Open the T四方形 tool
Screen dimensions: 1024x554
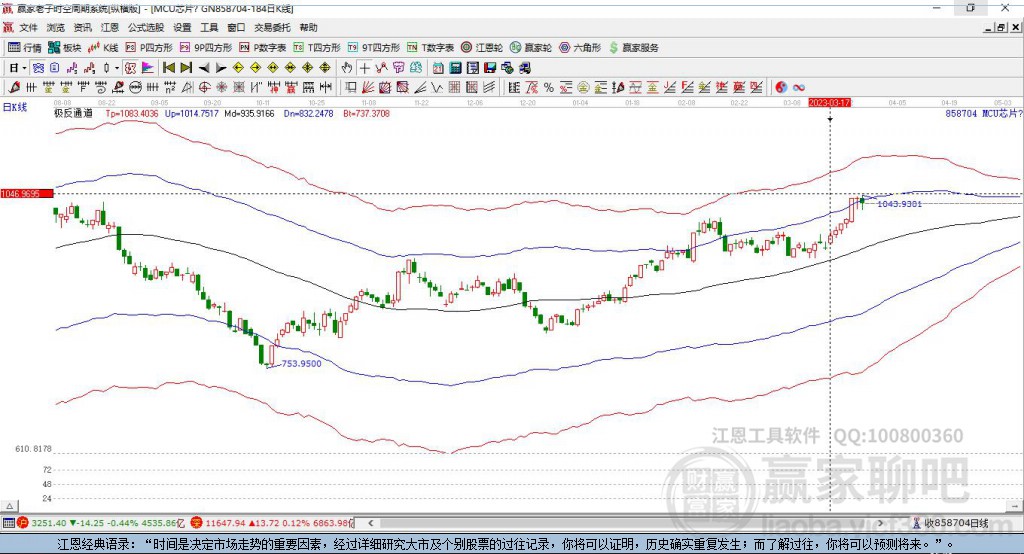click(x=317, y=48)
